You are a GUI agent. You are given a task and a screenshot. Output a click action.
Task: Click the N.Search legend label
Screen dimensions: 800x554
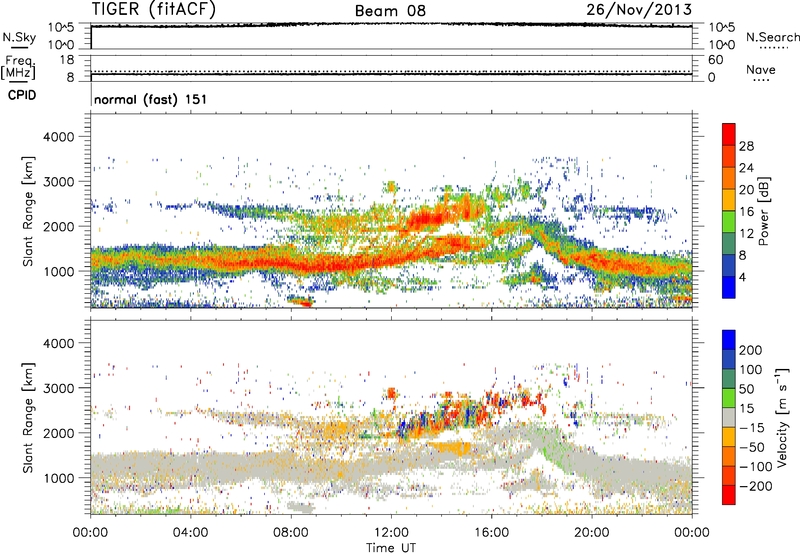coord(772,37)
